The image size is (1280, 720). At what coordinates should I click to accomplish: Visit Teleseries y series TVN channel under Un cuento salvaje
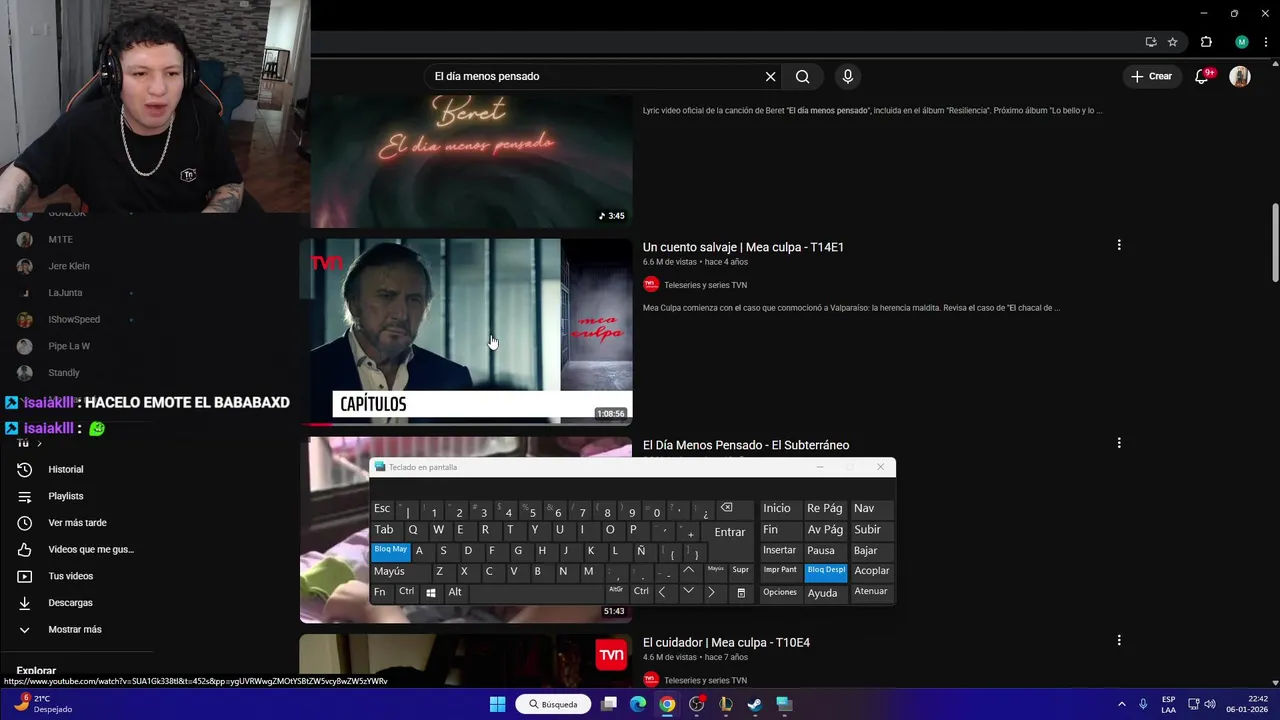pos(705,285)
